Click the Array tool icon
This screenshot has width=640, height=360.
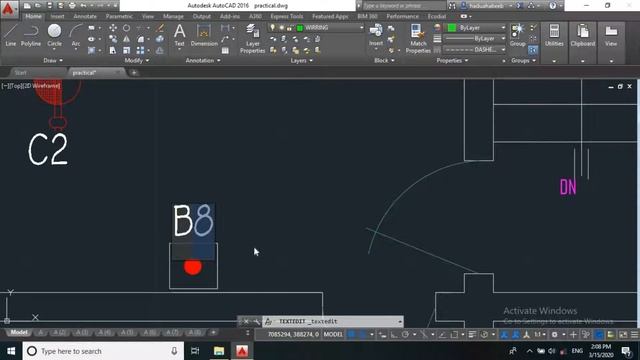(140, 50)
